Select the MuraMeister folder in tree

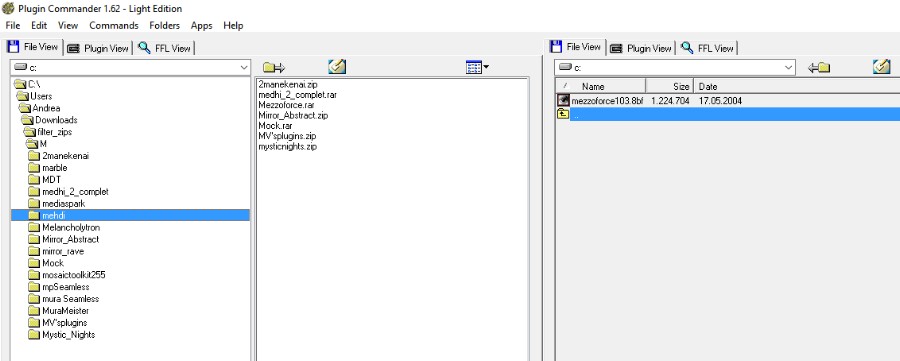(65, 310)
